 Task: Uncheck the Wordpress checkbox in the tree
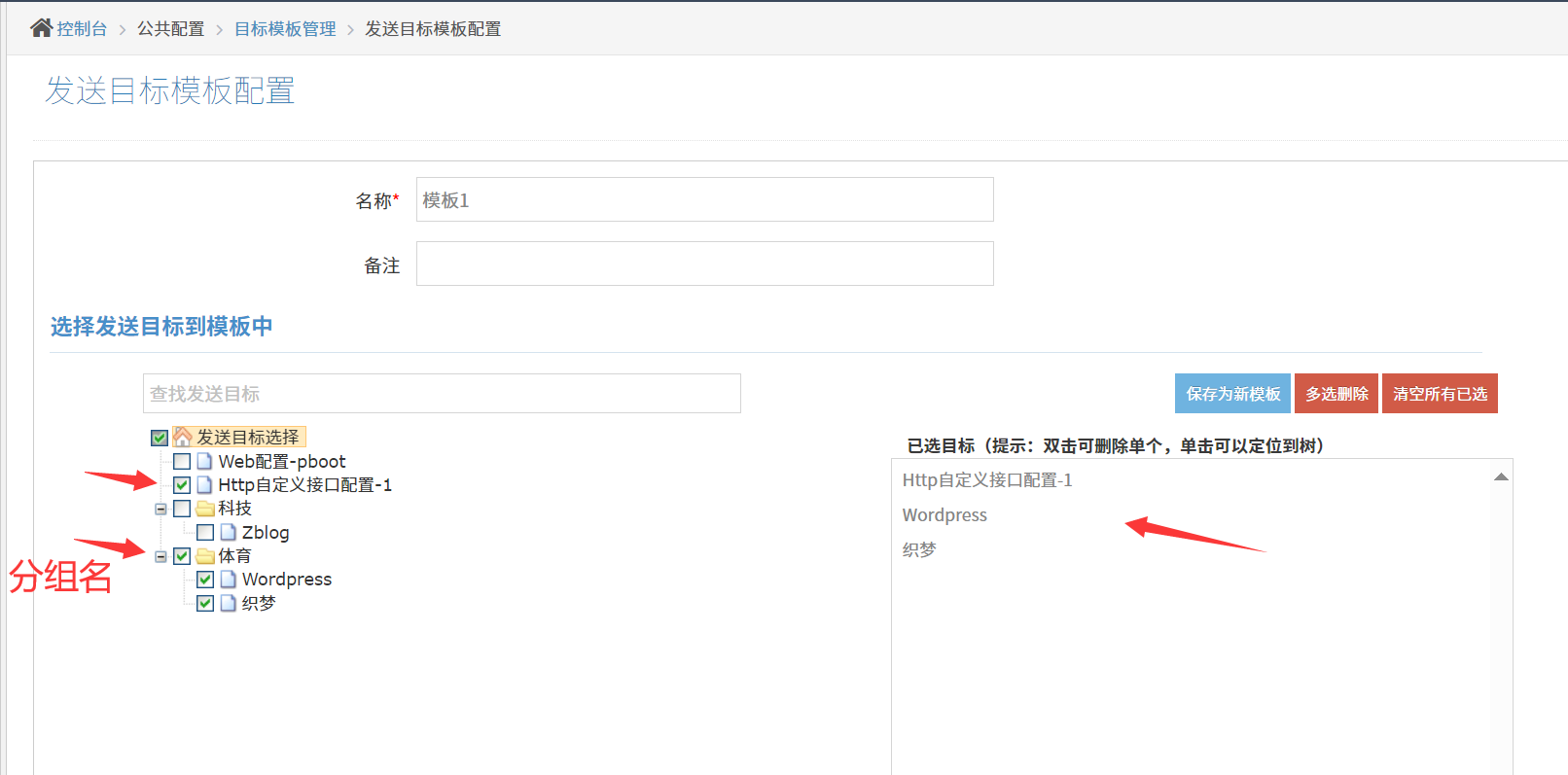tap(205, 580)
